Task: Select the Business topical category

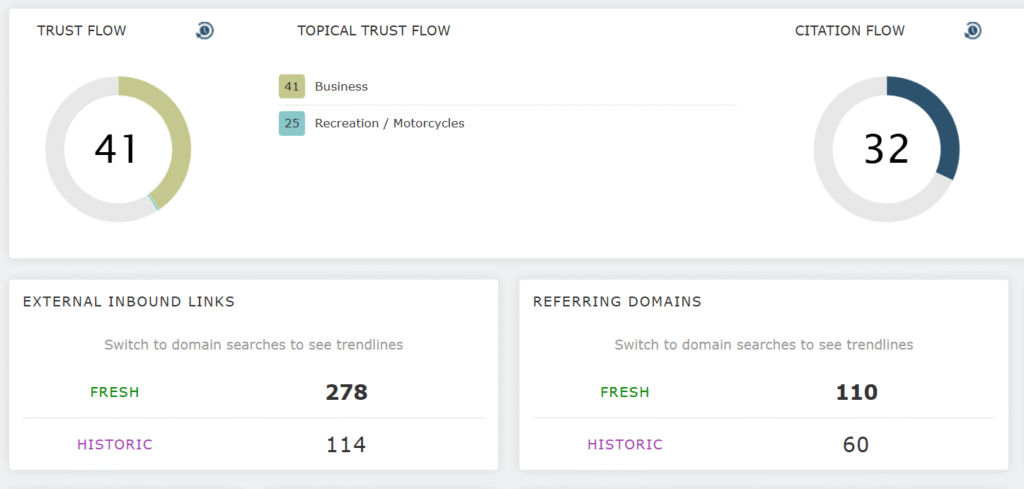Action: coord(341,87)
